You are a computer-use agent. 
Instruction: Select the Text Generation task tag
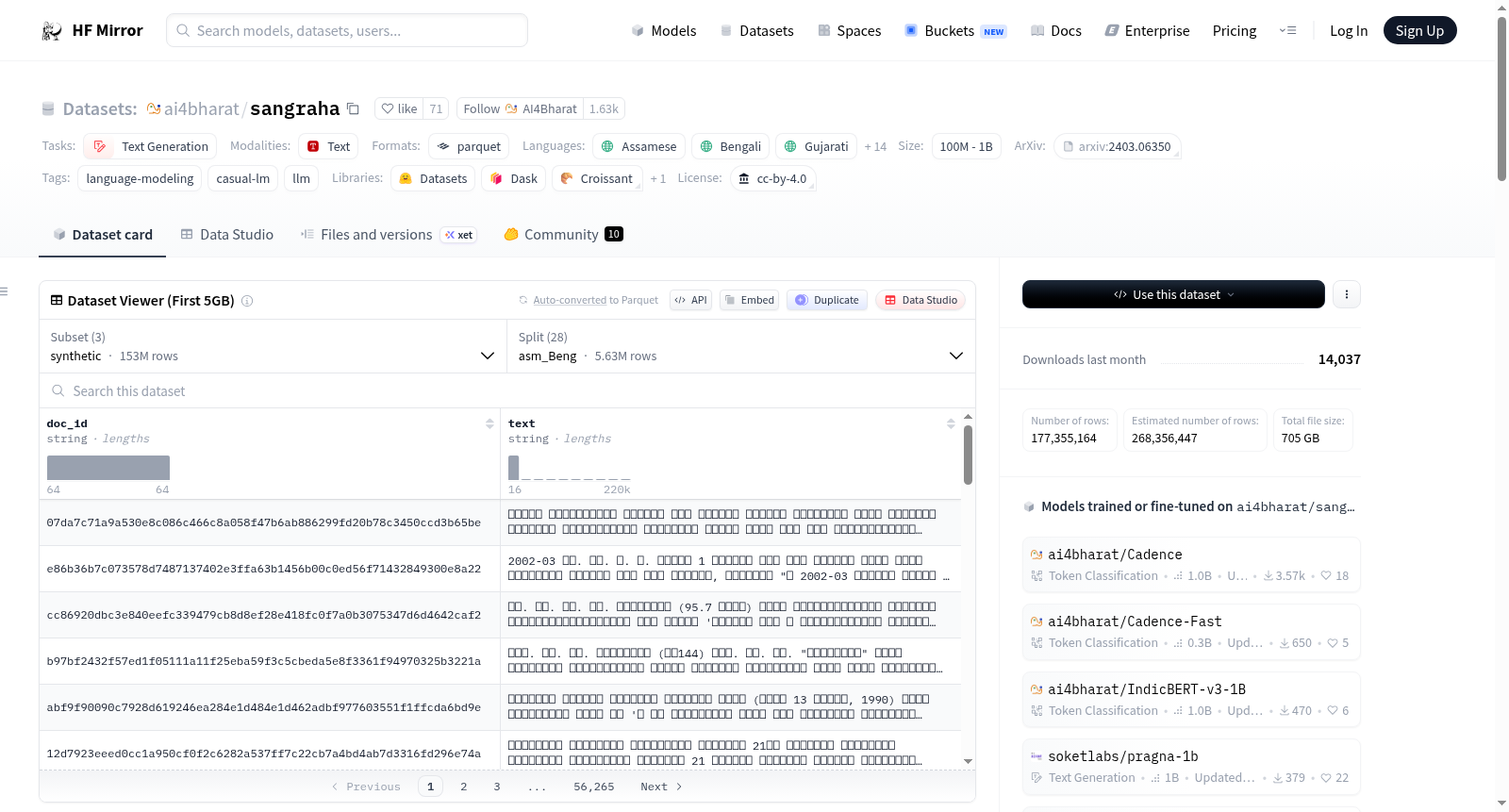pyautogui.click(x=151, y=146)
